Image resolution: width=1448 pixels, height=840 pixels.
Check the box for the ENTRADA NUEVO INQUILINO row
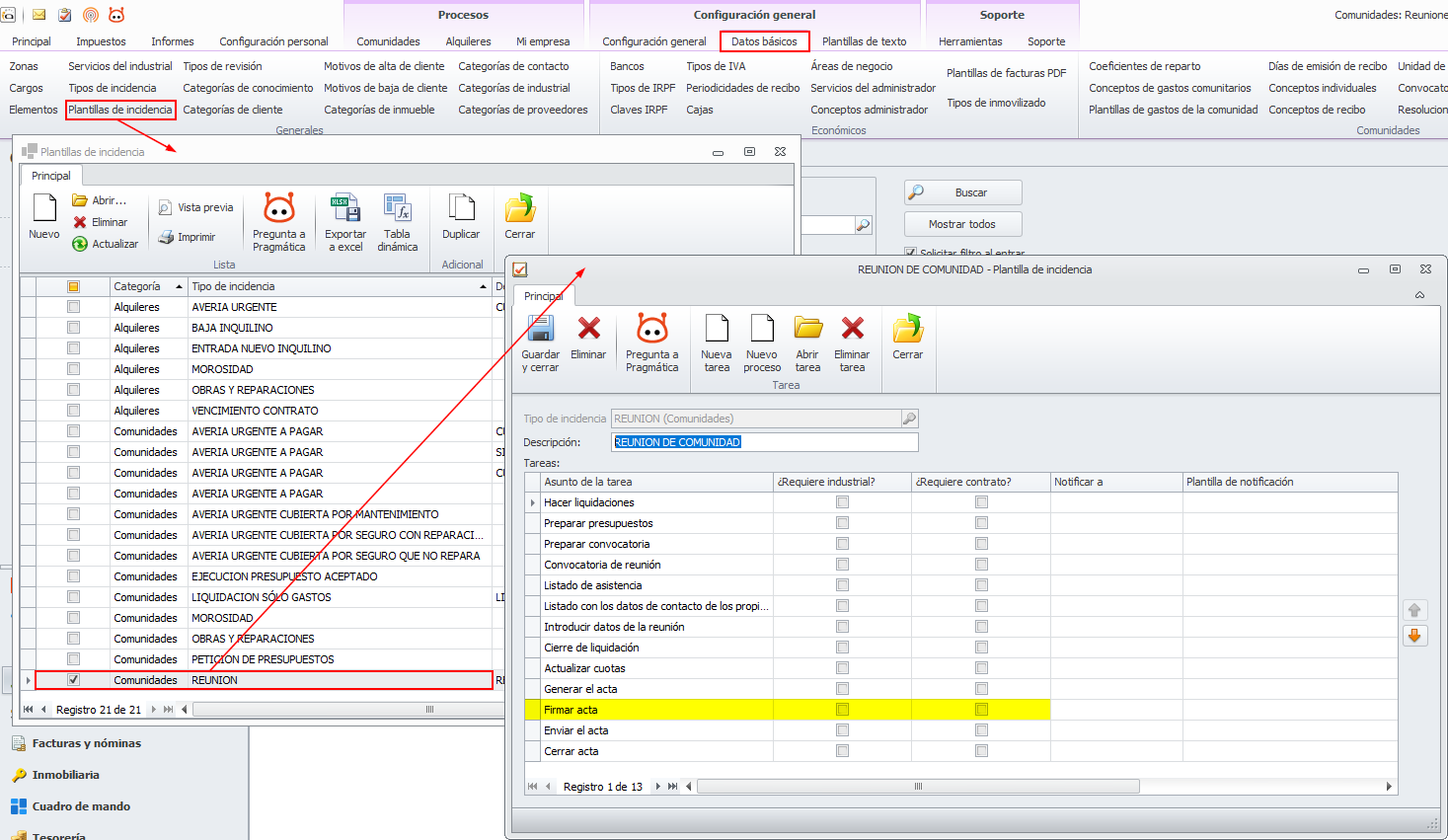tap(73, 348)
